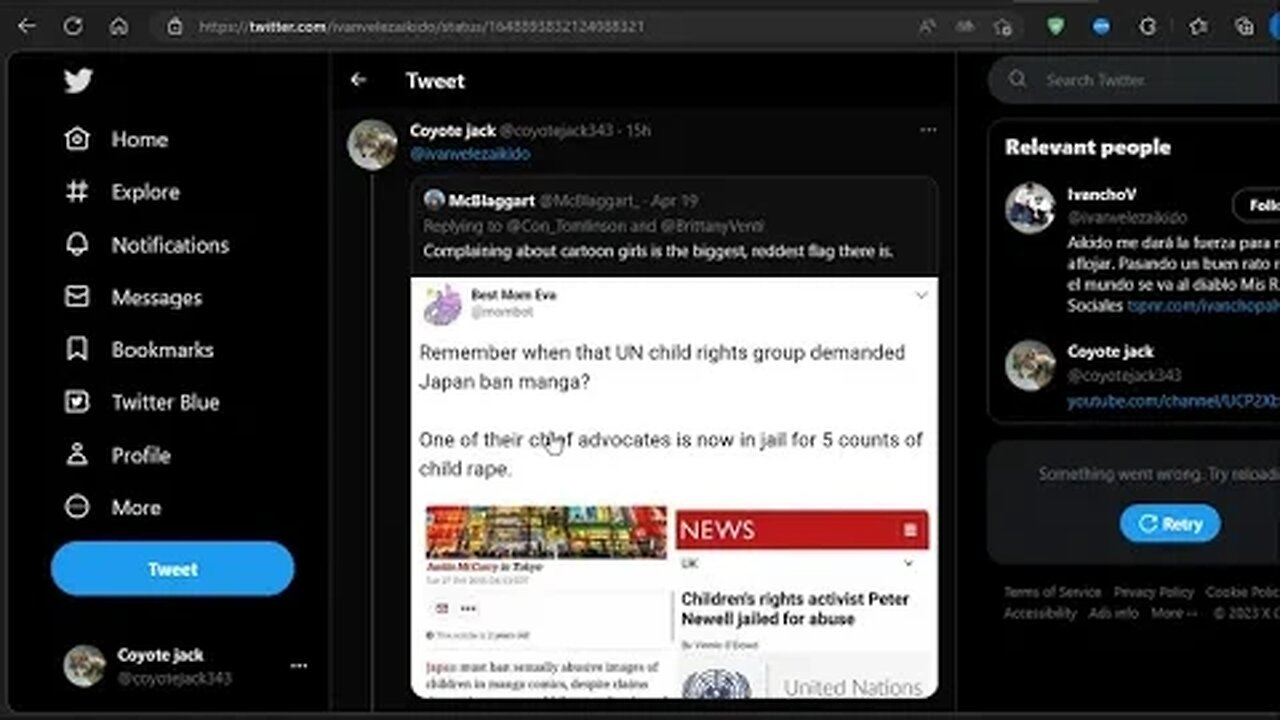Click the More menu label in sidebar

[x=136, y=508]
